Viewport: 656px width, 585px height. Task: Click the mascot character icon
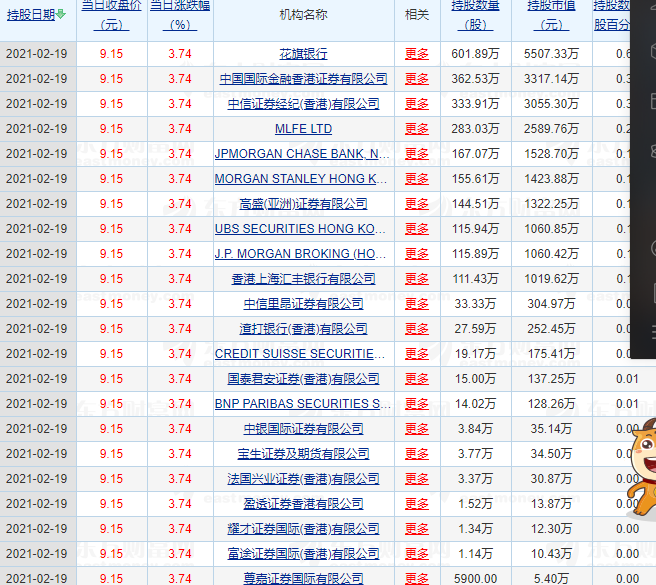[x=642, y=467]
